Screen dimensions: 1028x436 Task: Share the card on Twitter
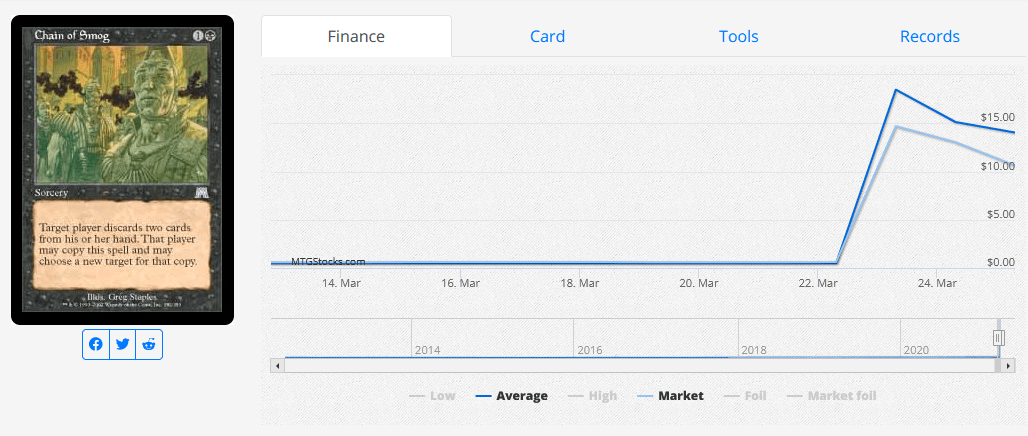[x=123, y=344]
